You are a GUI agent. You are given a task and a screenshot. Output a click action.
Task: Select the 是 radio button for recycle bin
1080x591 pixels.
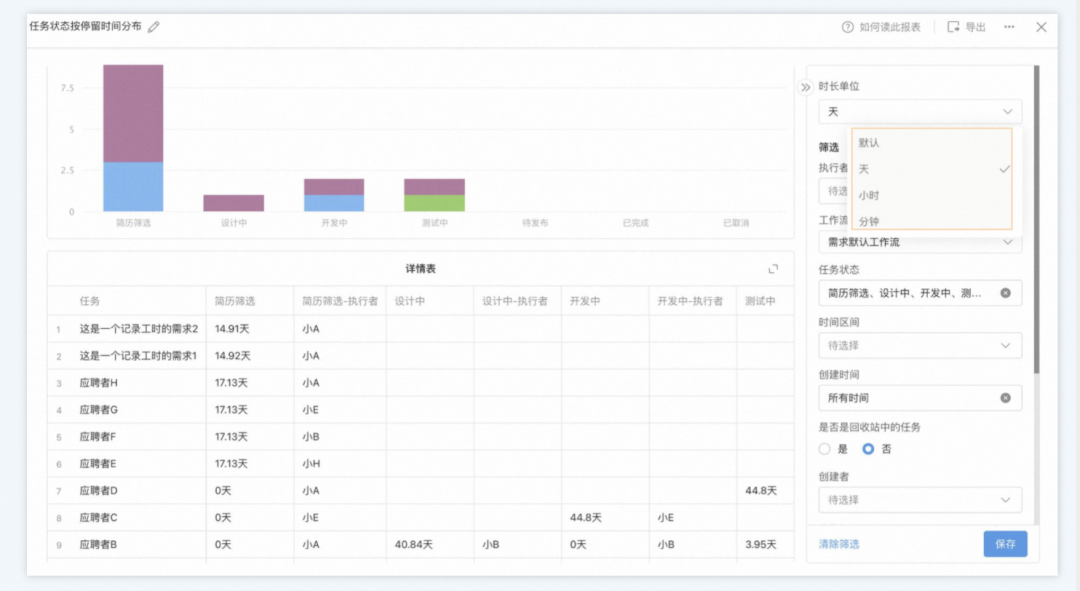pyautogui.click(x=825, y=449)
